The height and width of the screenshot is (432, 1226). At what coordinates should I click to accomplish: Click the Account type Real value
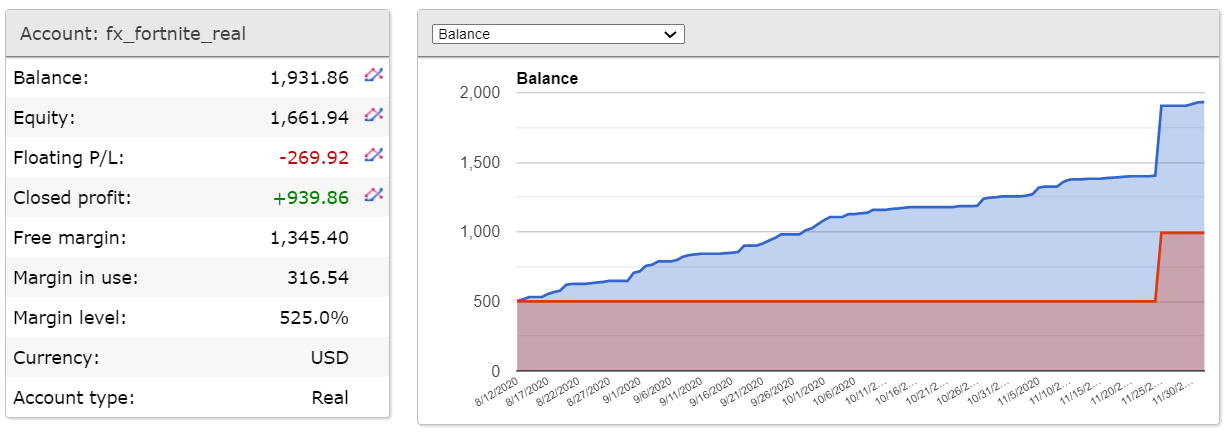click(x=330, y=398)
